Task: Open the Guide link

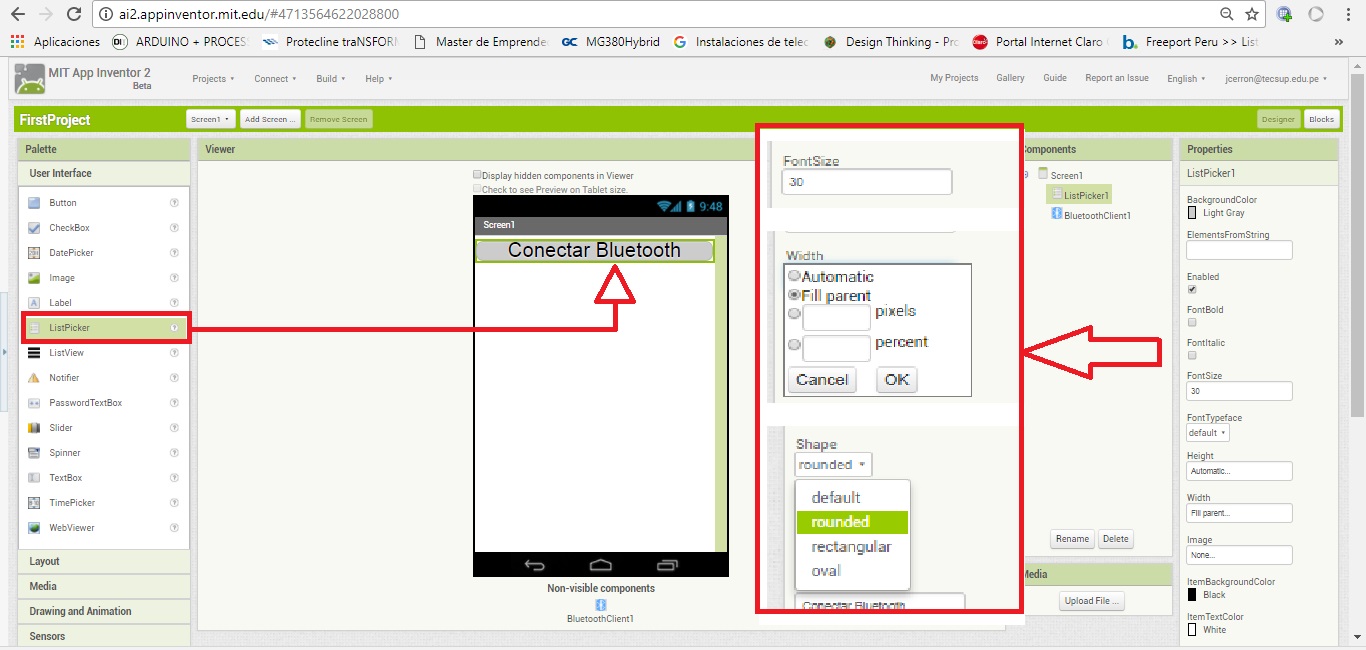Action: pyautogui.click(x=1055, y=78)
